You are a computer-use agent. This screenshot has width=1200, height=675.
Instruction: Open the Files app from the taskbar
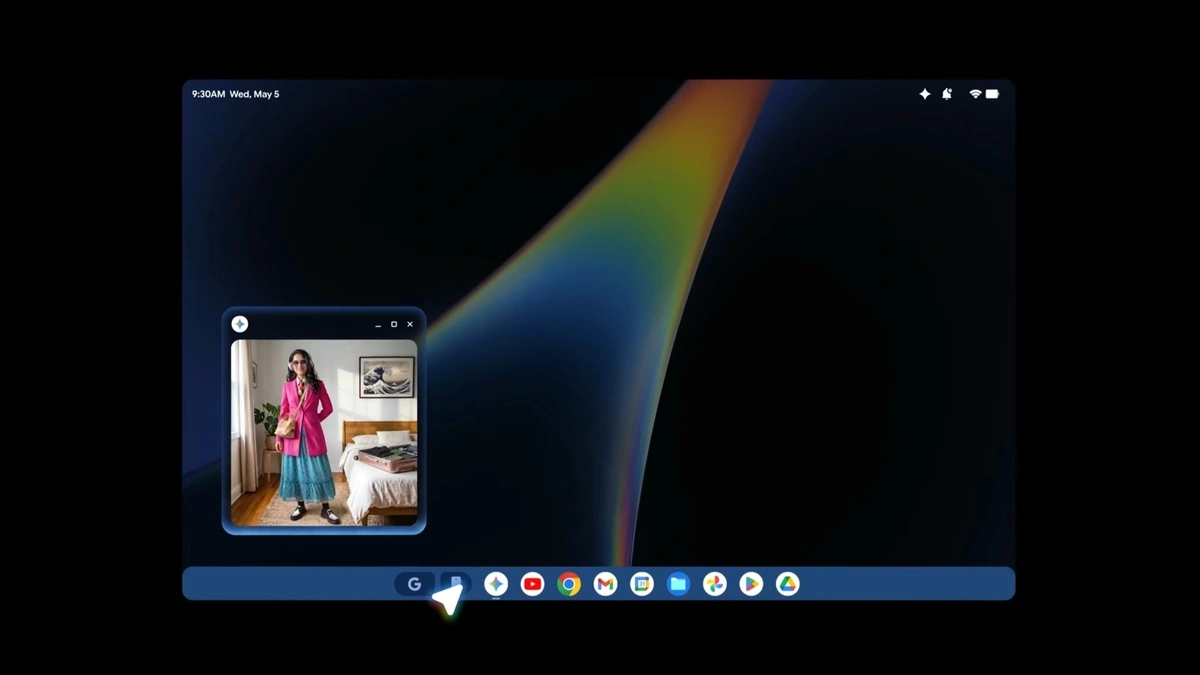click(x=678, y=584)
